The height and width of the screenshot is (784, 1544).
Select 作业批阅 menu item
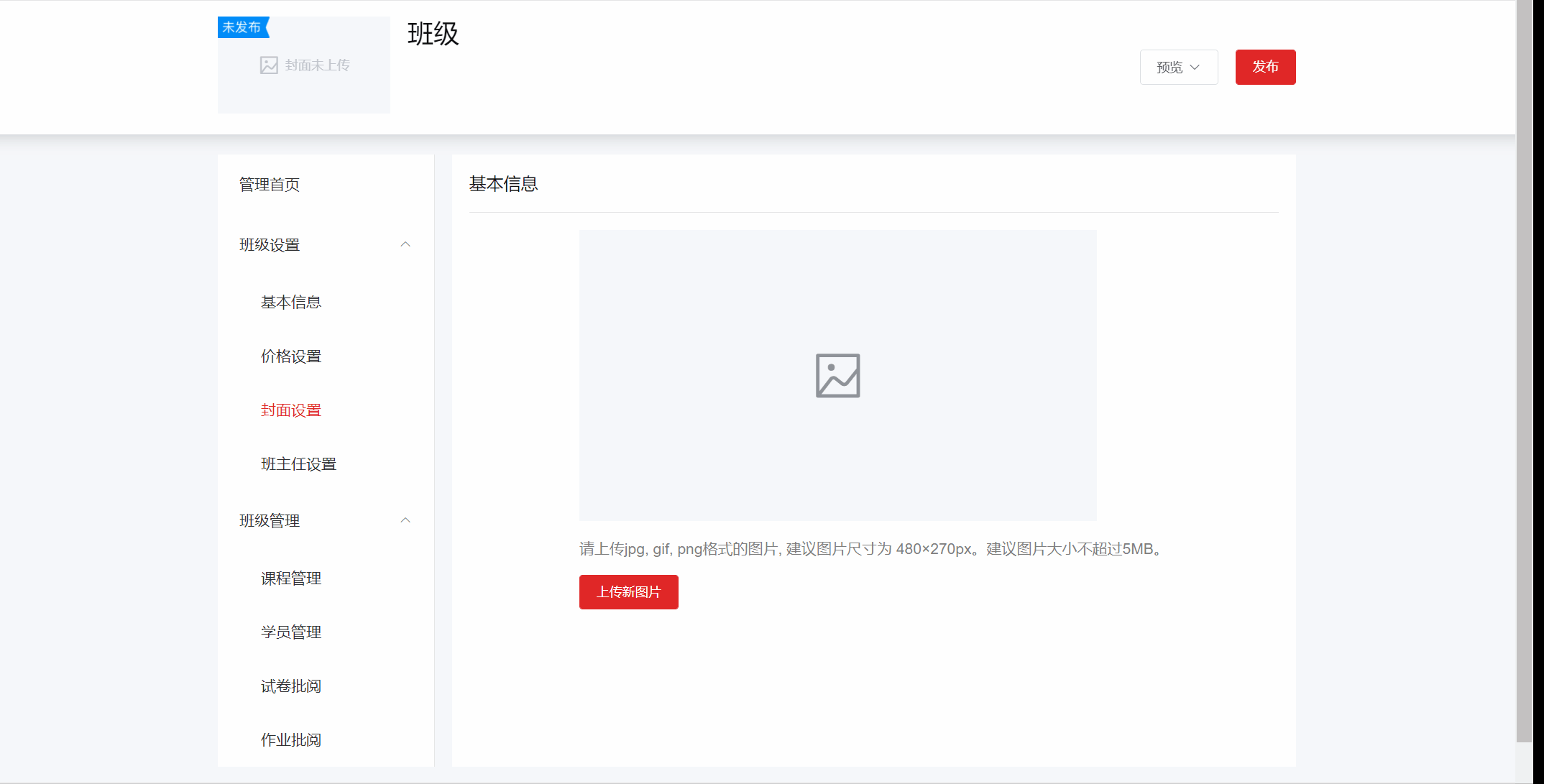(291, 740)
